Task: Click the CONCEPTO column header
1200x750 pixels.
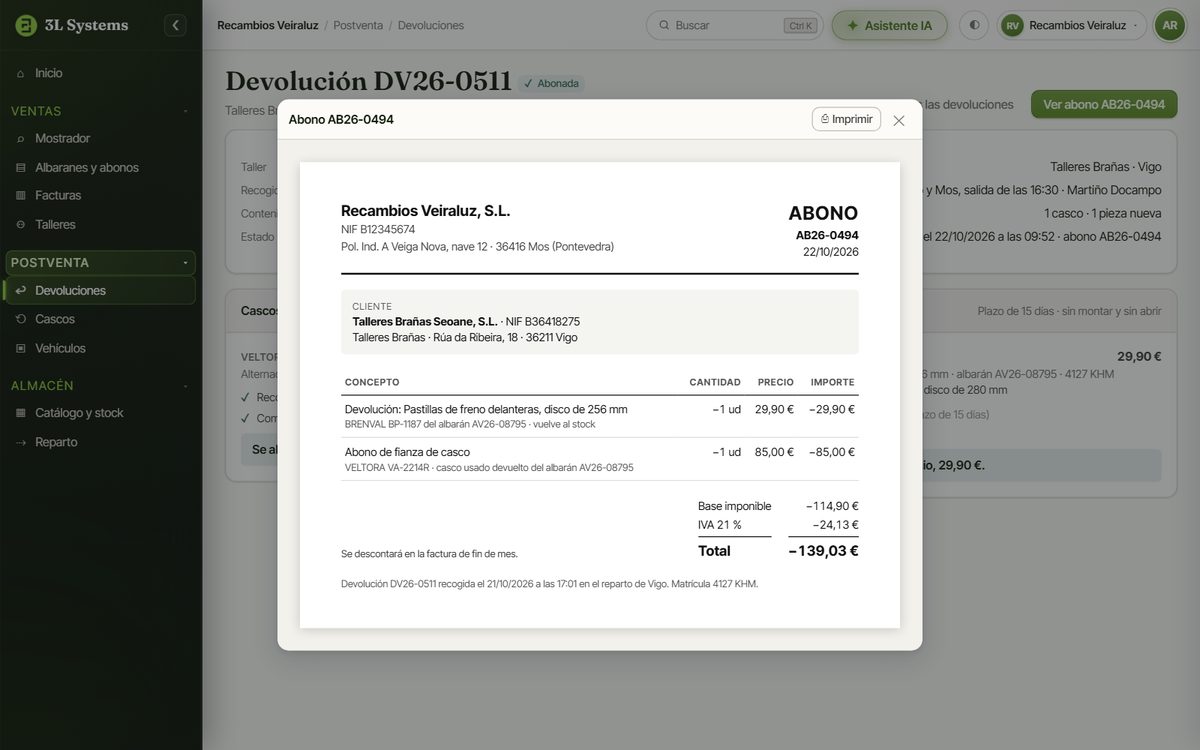Action: pyautogui.click(x=372, y=382)
